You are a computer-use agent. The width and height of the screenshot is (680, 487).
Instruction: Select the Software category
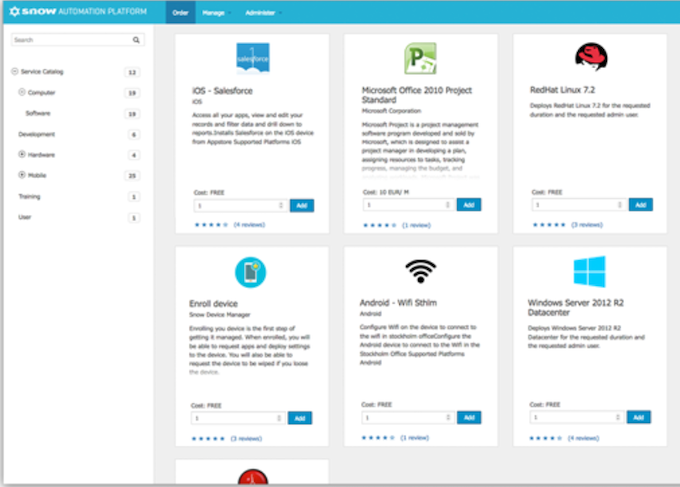pyautogui.click(x=38, y=113)
